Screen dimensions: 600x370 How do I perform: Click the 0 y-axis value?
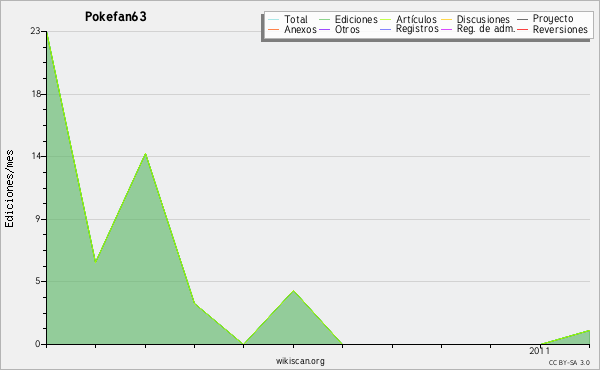[x=38, y=344]
